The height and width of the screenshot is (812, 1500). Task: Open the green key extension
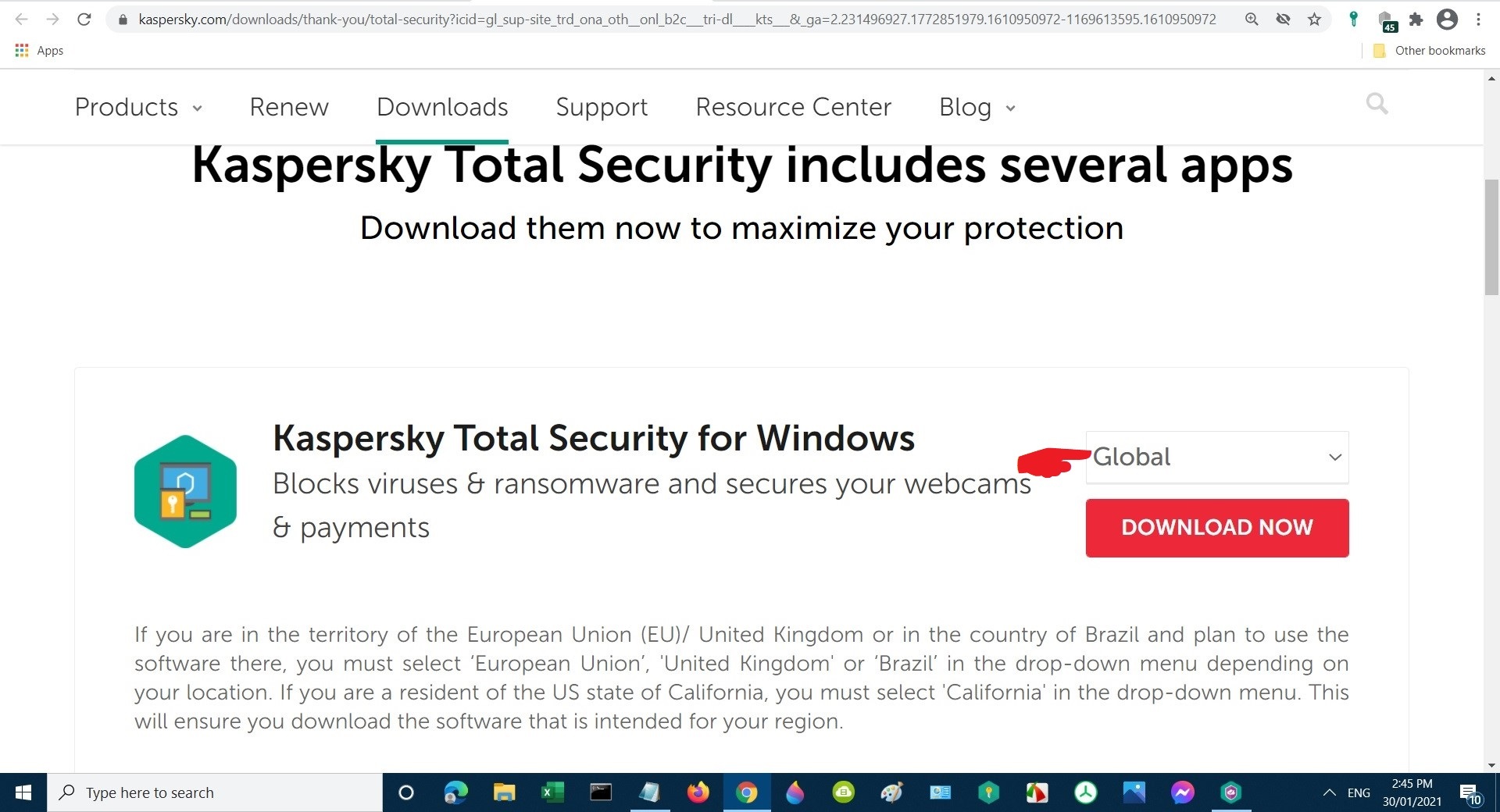[x=1354, y=20]
